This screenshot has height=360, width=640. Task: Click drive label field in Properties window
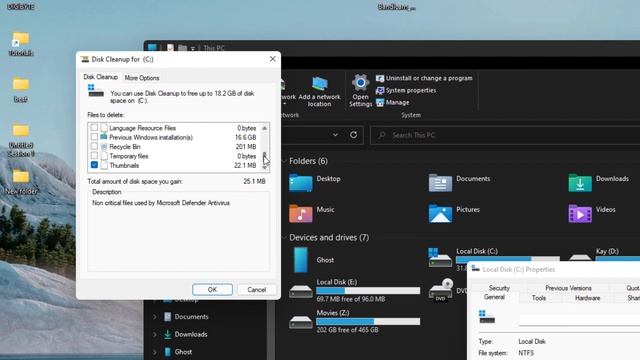[580, 320]
